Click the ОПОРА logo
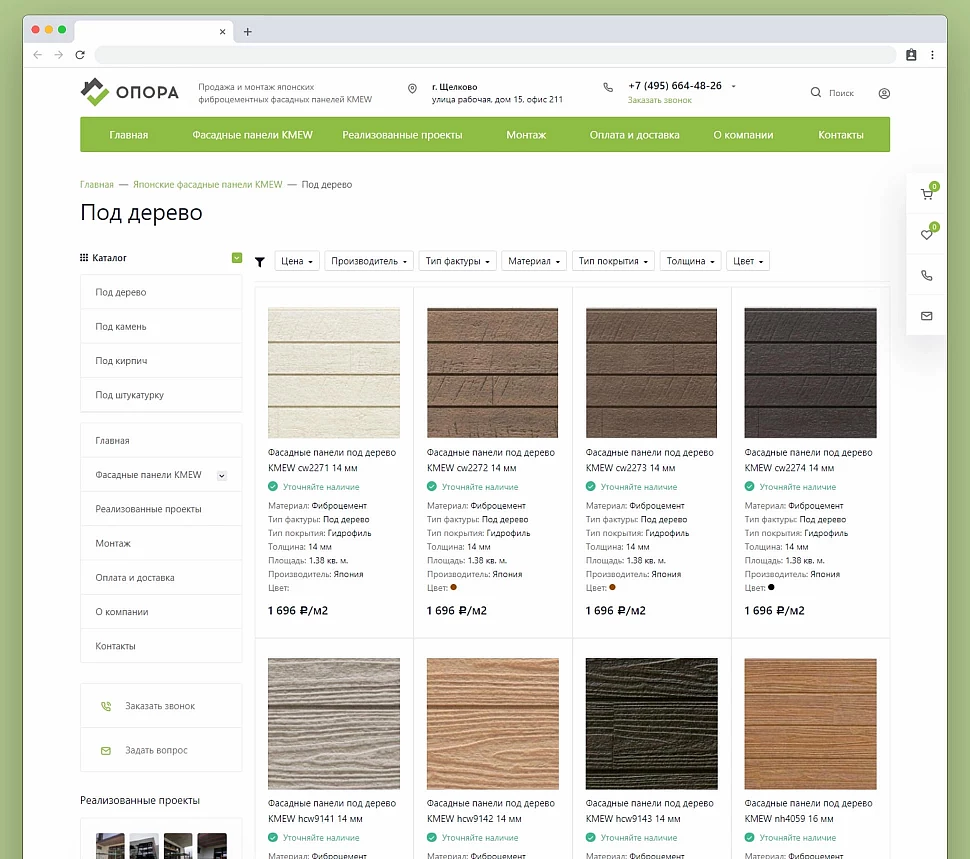The height and width of the screenshot is (859, 970). tap(130, 93)
